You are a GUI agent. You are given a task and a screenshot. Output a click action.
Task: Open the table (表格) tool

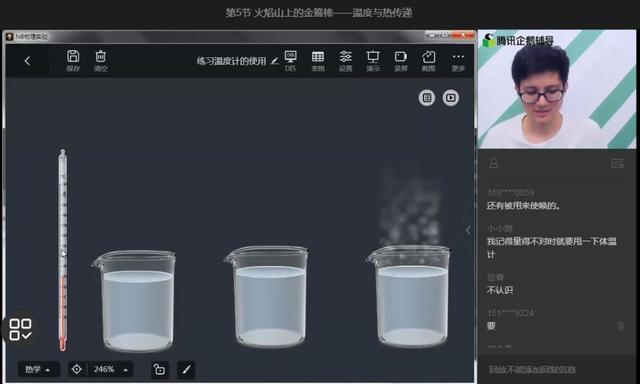(x=318, y=60)
